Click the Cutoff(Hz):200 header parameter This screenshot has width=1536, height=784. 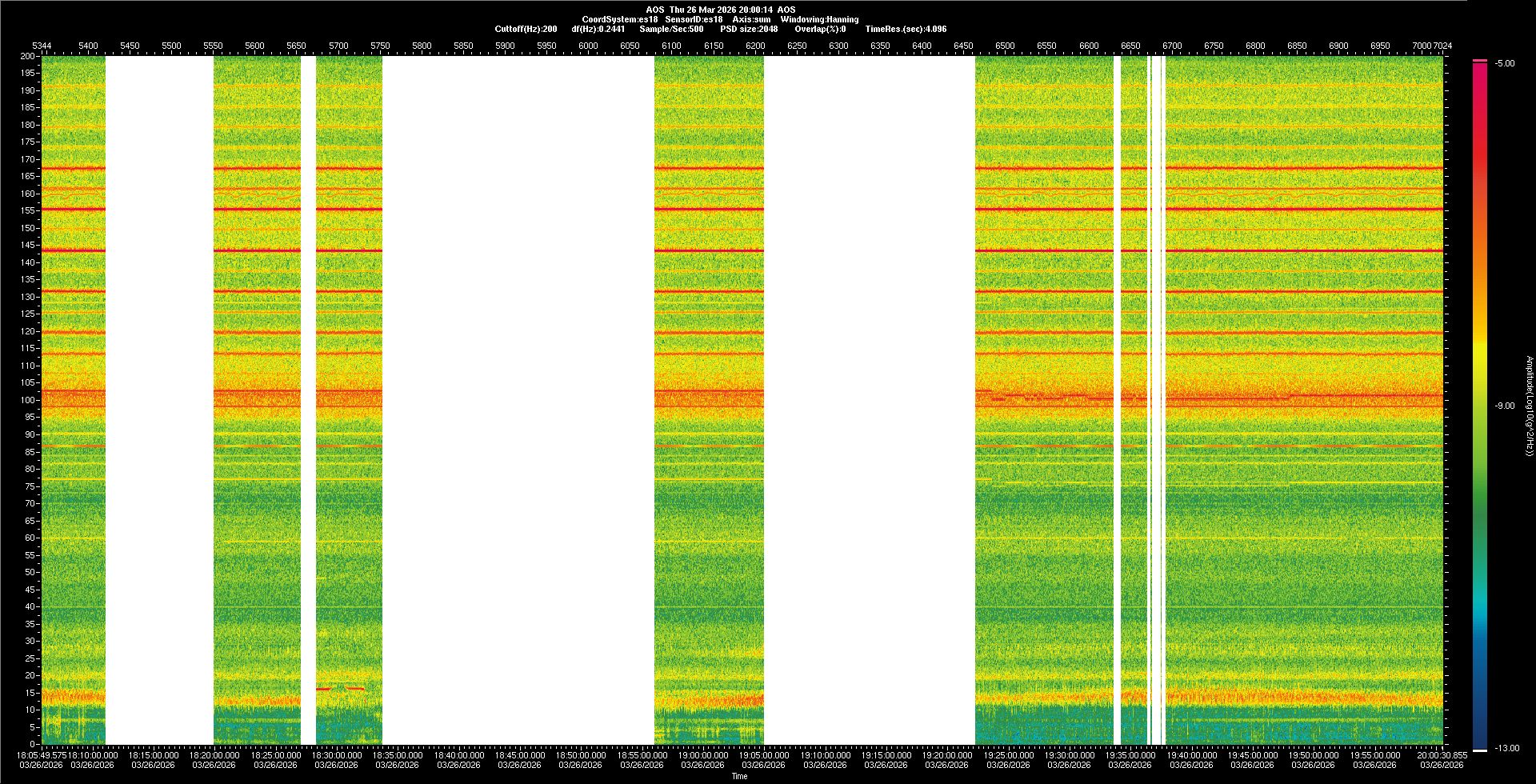pos(526,29)
